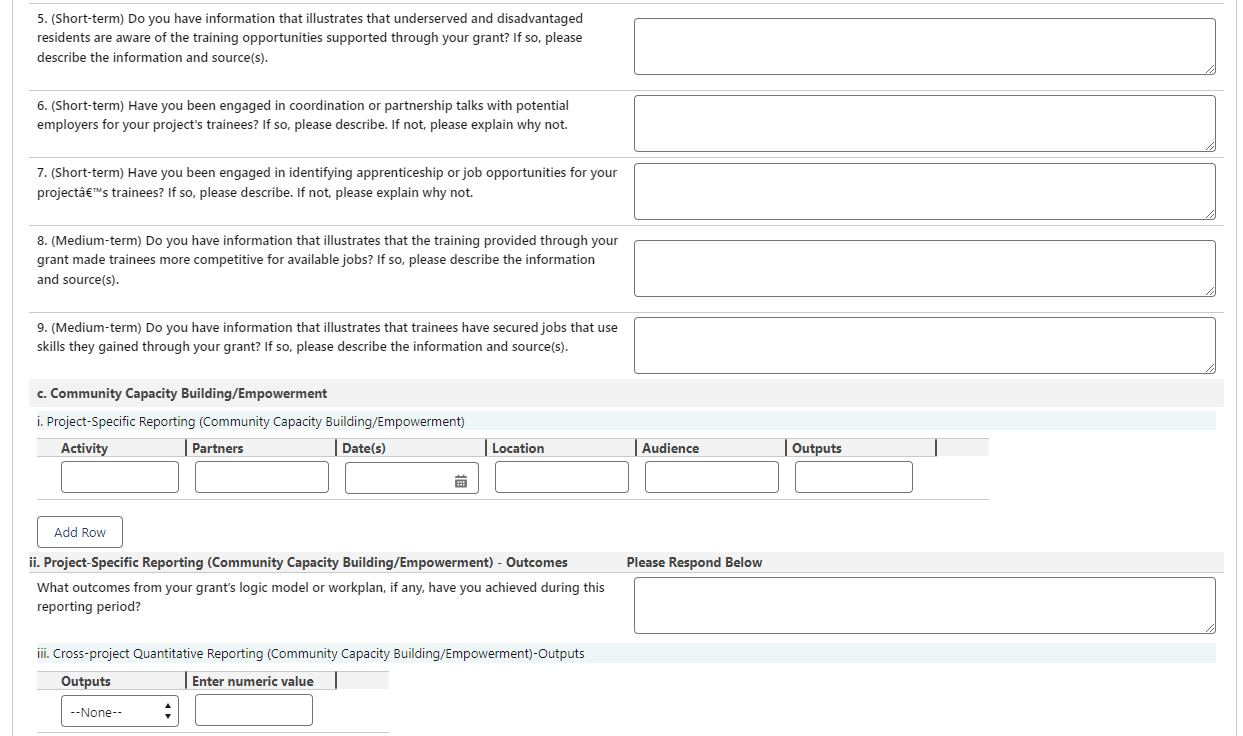This screenshot has height=736, width=1243.
Task: Click the Outputs text field in activity row
Action: pyautogui.click(x=854, y=477)
